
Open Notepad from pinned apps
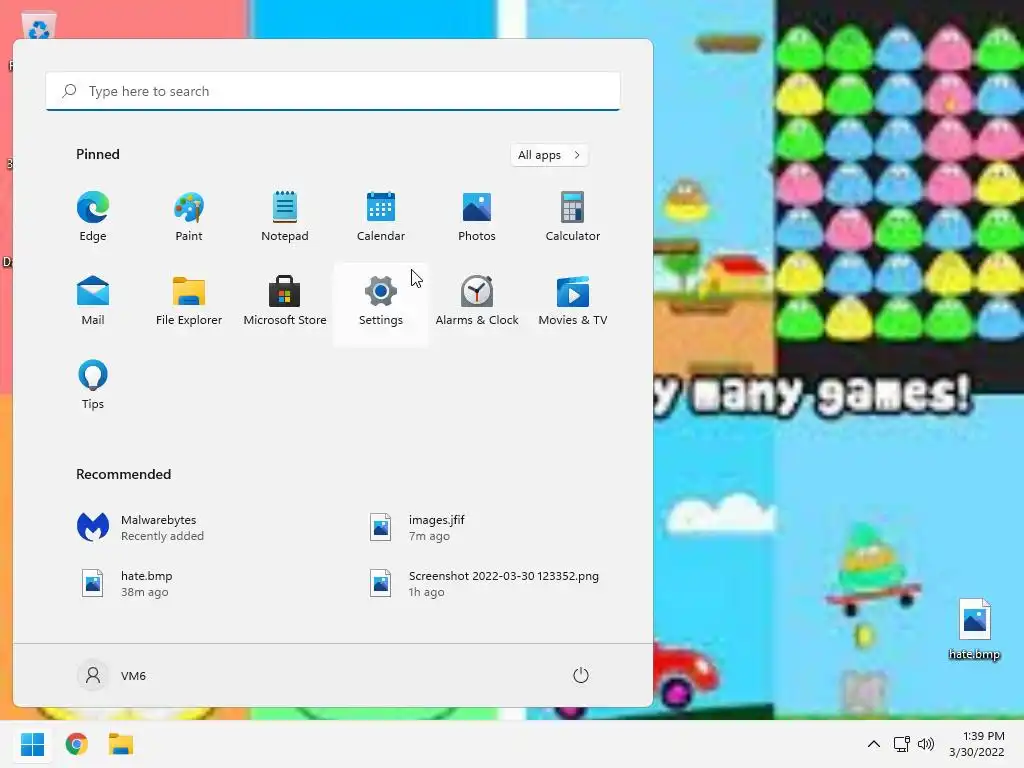point(285,217)
